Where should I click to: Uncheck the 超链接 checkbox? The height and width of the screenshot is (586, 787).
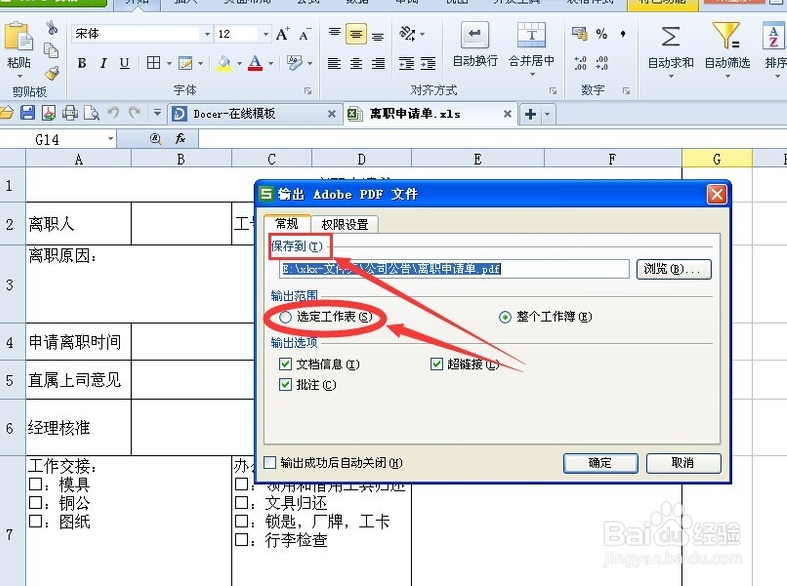pyautogui.click(x=436, y=364)
